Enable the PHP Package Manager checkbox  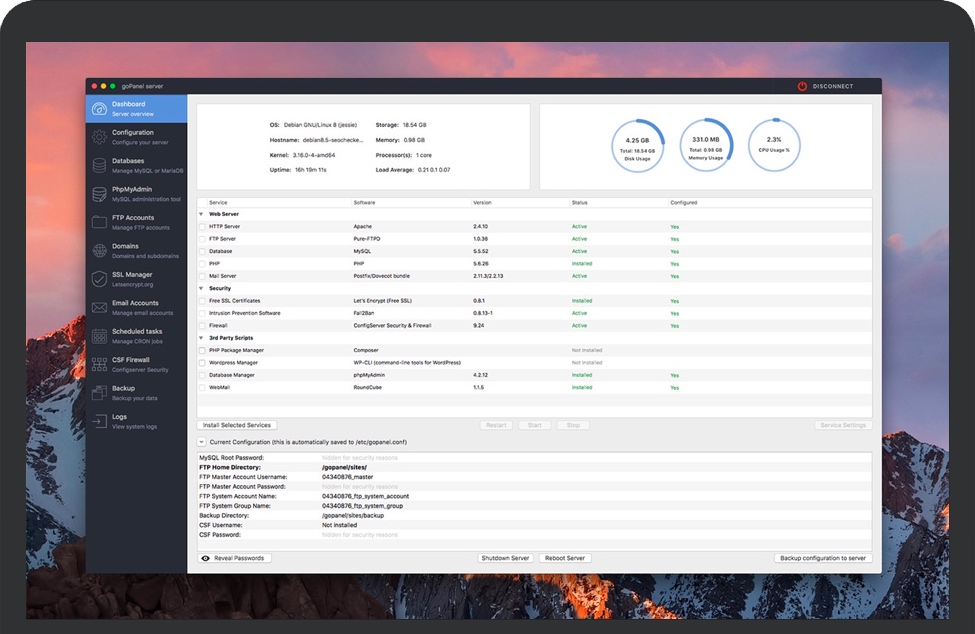click(x=202, y=351)
